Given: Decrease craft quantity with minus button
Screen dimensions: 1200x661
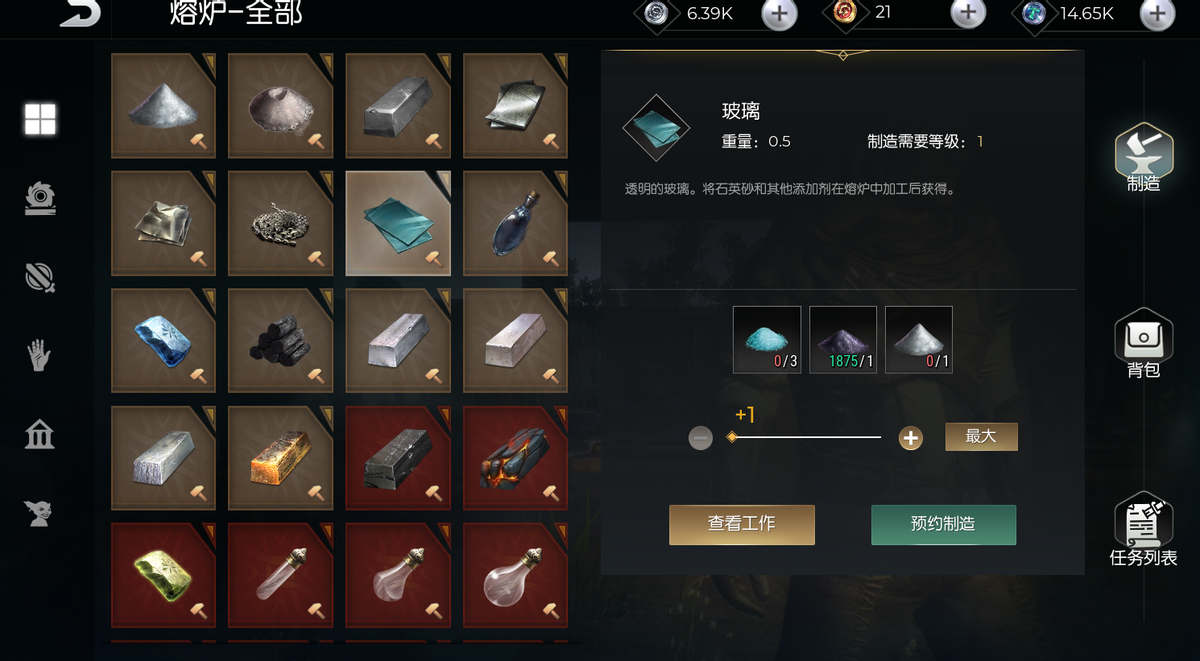Looking at the screenshot, I should (x=701, y=438).
